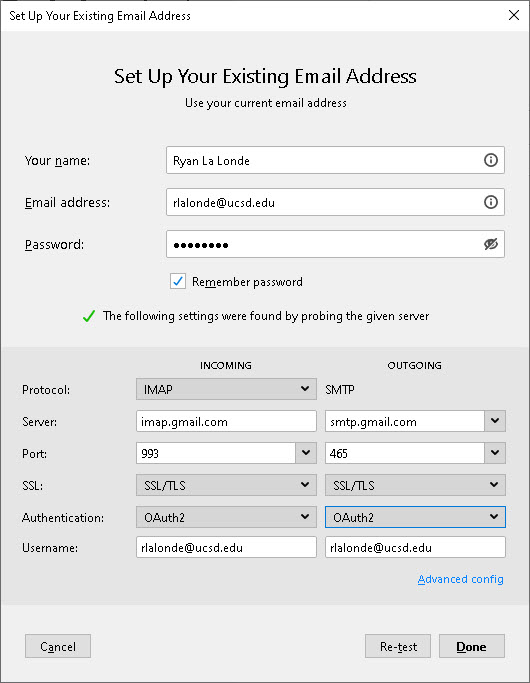The width and height of the screenshot is (530, 683).
Task: Click the outgoing port 465 field
Action: tap(405, 453)
